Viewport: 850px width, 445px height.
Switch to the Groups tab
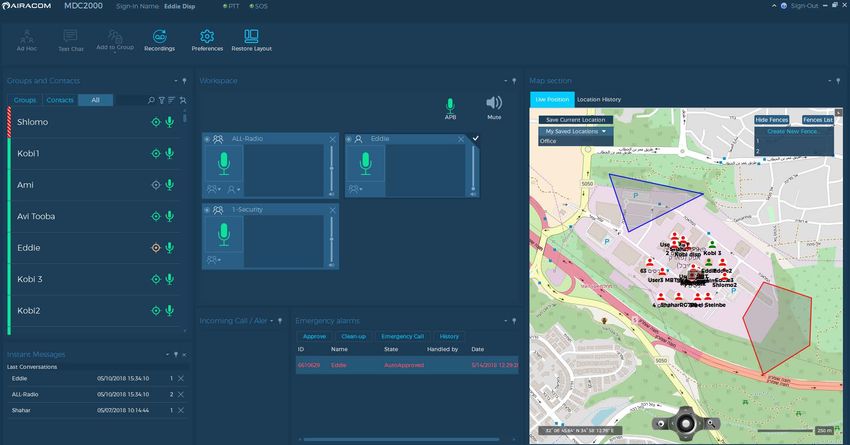tap(25, 100)
